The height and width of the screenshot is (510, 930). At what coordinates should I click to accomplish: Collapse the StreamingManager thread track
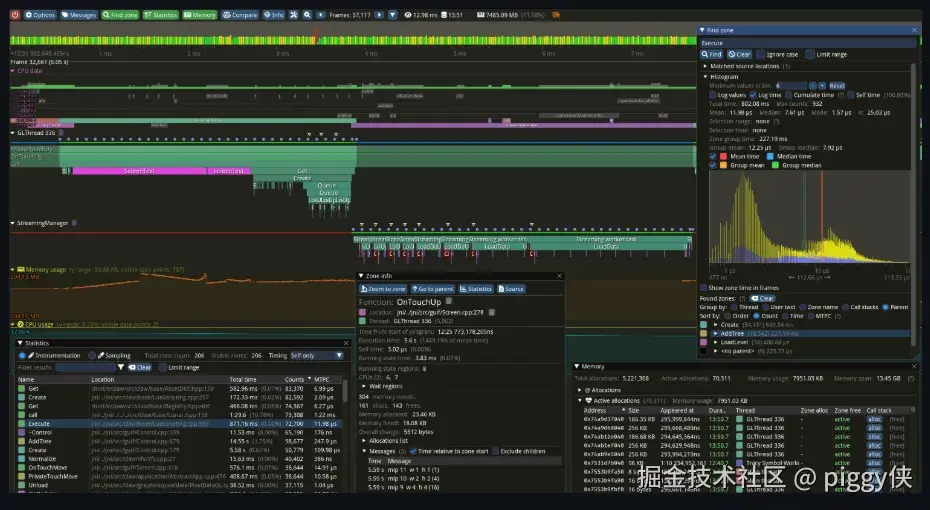[13, 224]
